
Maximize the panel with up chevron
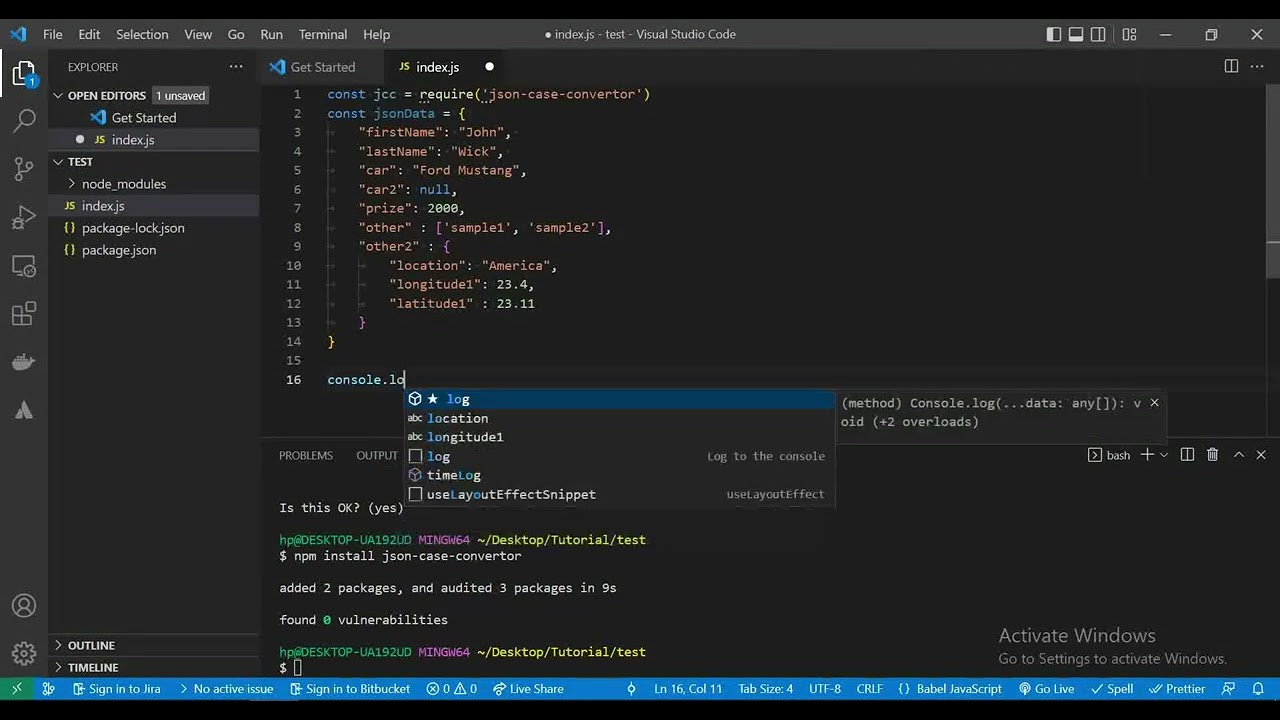click(1238, 455)
